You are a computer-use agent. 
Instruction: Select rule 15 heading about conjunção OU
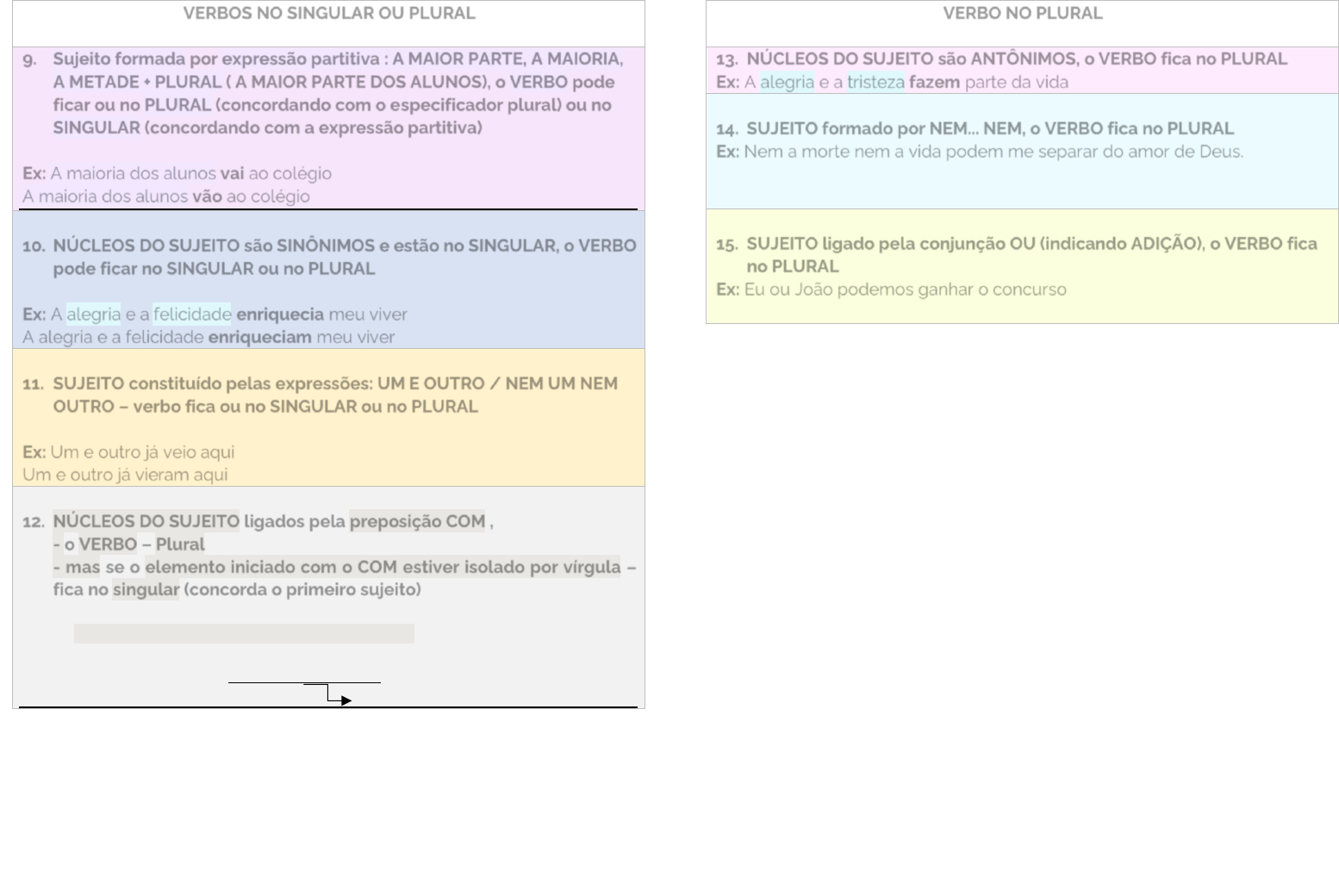click(1031, 255)
